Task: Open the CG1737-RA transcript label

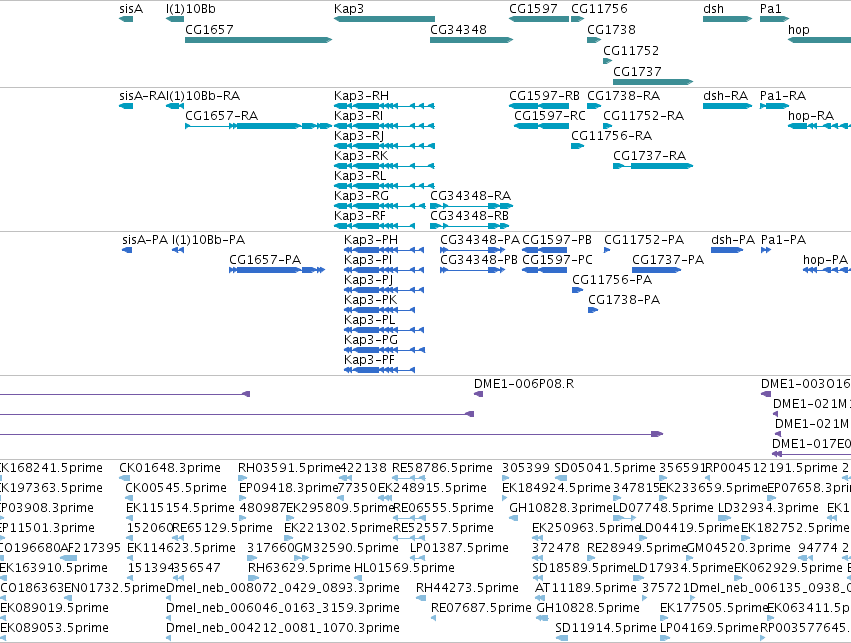Action: [649, 156]
